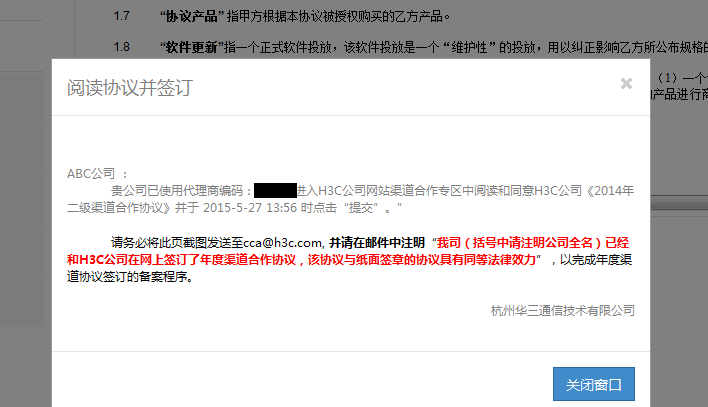The image size is (708, 407).
Task: Click the red 具有同等法律效力 phrase
Action: 488,260
